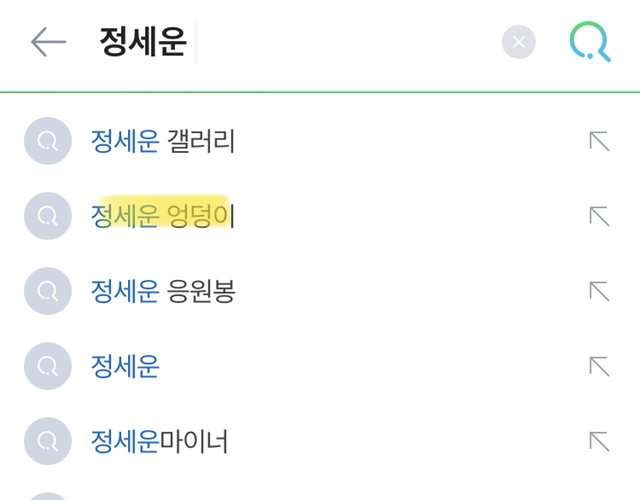Select the 정세운 엉덩이 suggestion

coord(163,216)
